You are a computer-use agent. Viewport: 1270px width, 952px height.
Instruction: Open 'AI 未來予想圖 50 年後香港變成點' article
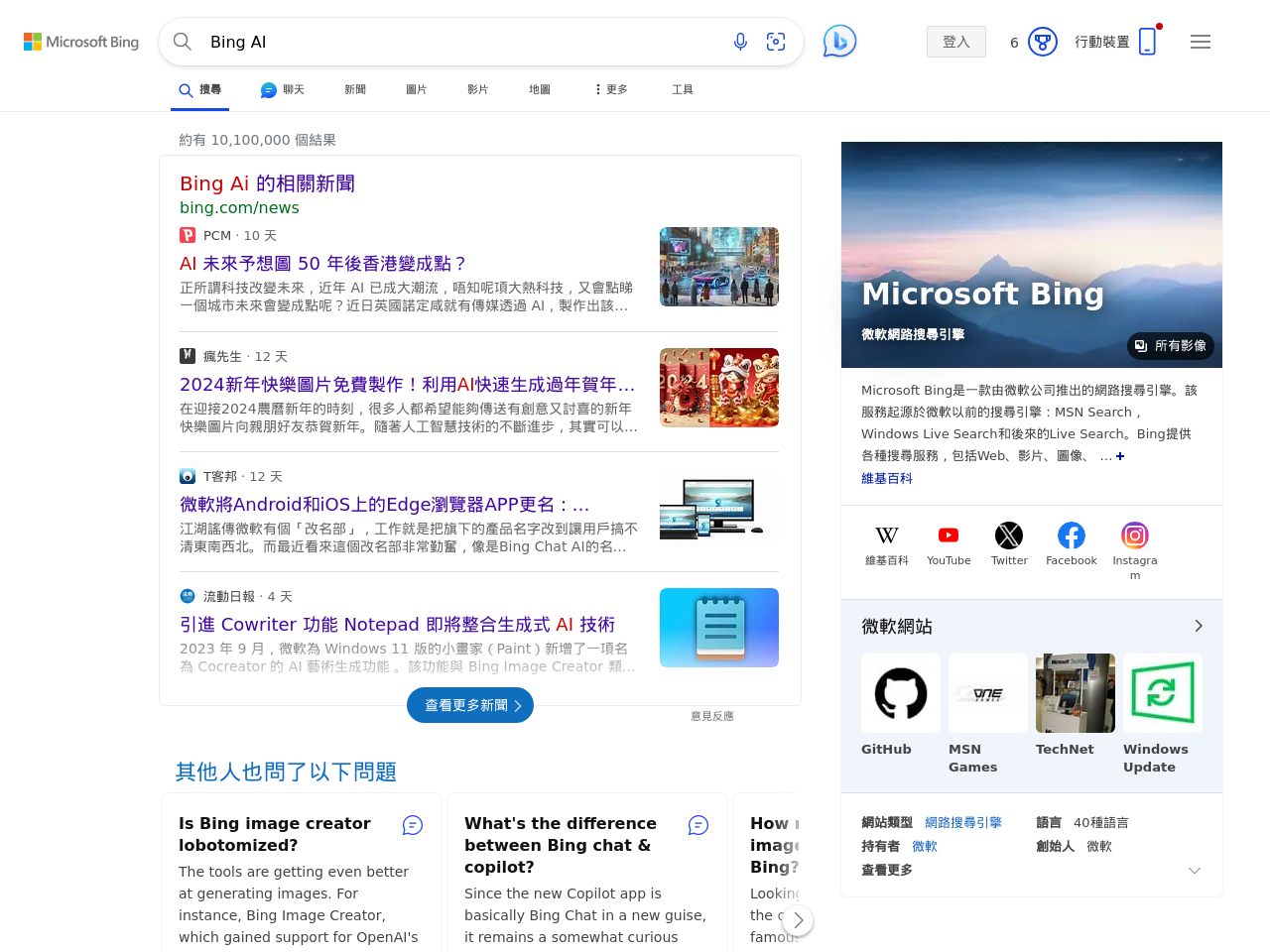323,264
